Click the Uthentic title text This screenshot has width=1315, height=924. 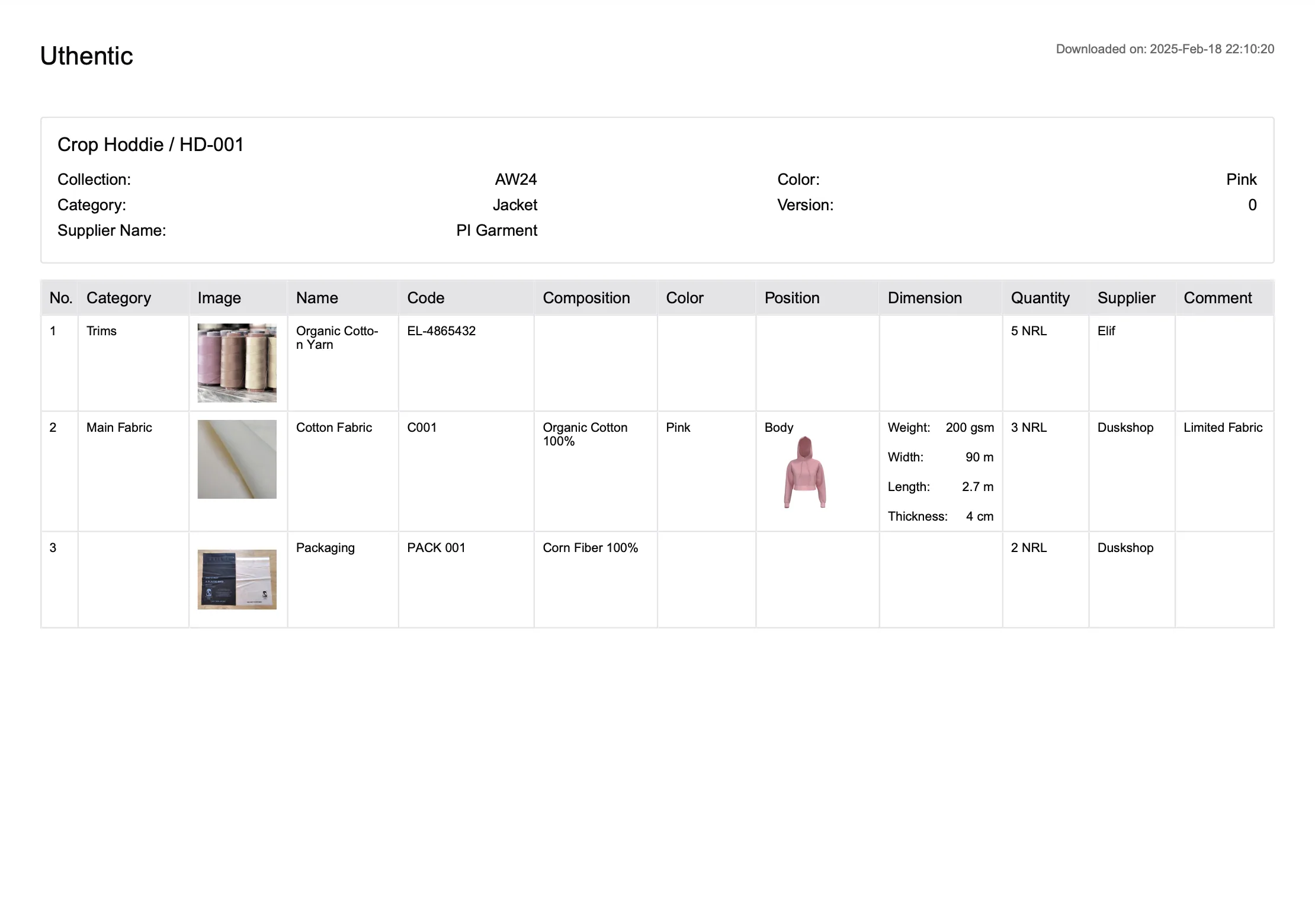(86, 56)
